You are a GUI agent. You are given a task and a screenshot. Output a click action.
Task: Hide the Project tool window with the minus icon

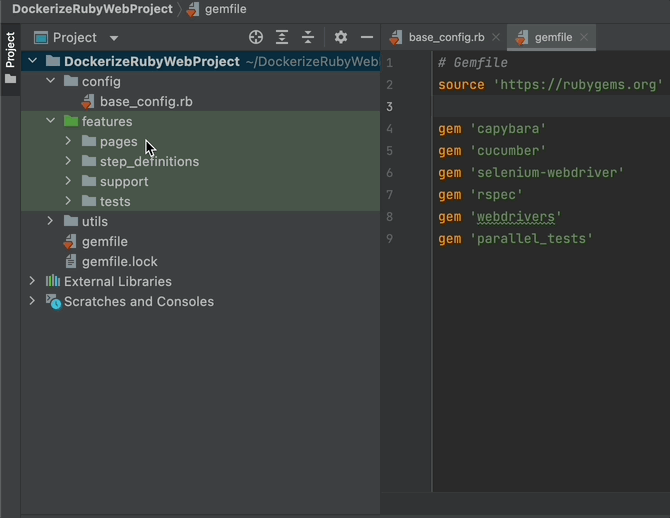[x=367, y=38]
